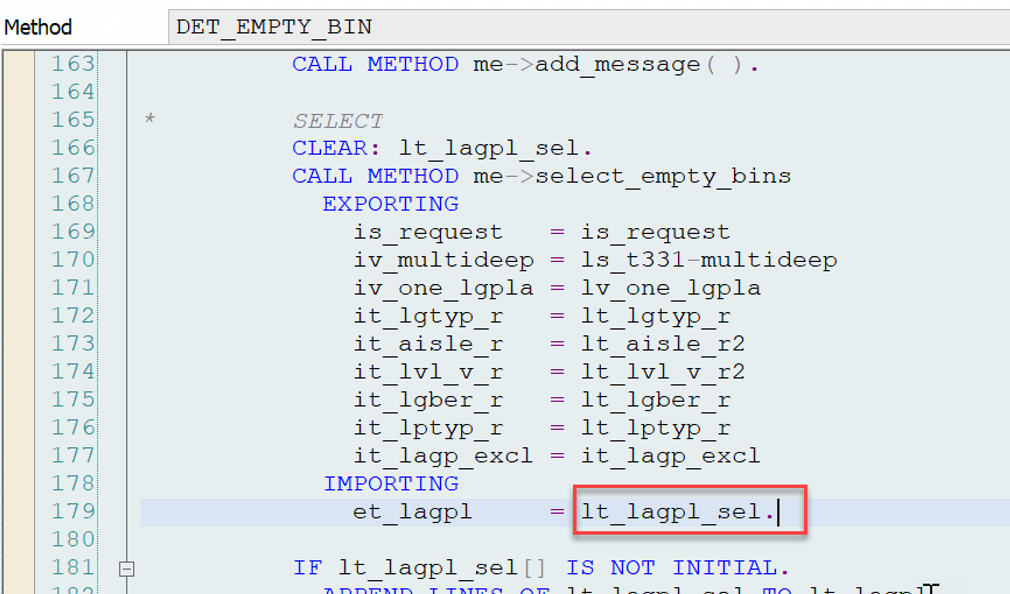
Task: Click 'ls_t331-multideep' value on line 170
Action: point(709,260)
